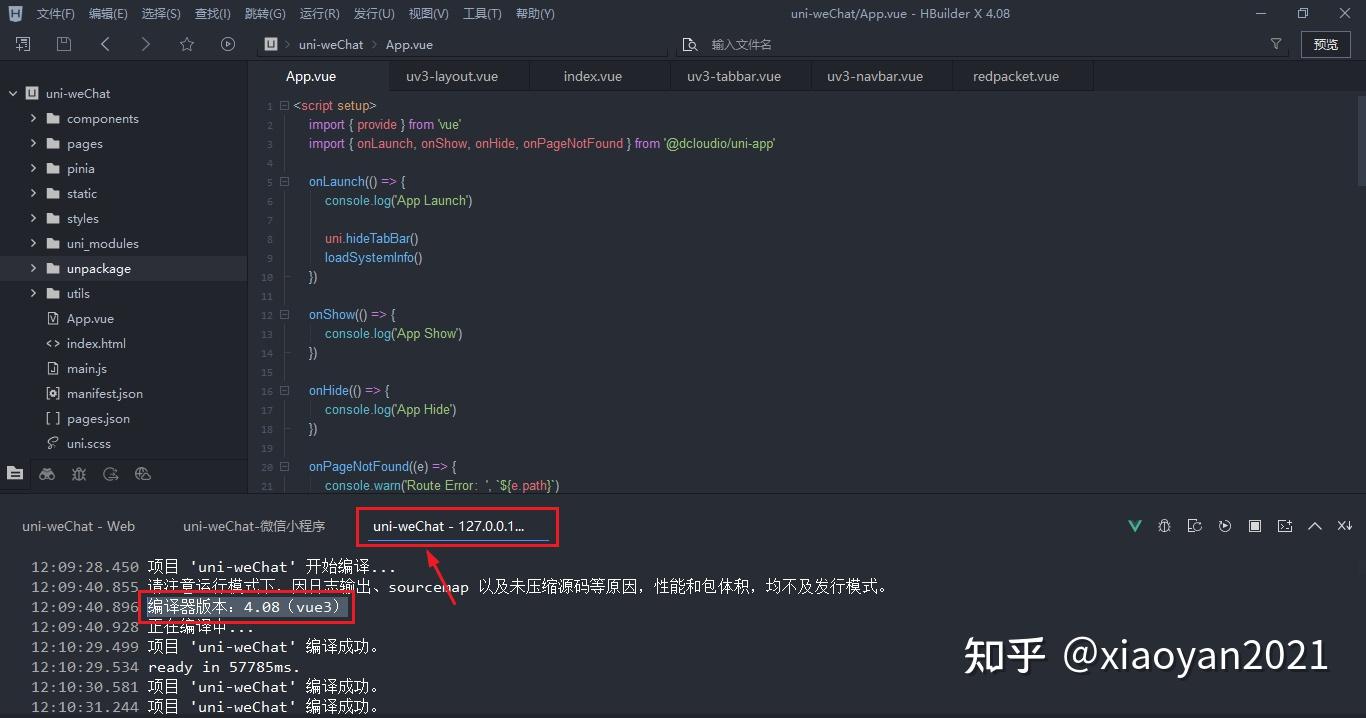This screenshot has width=1366, height=718.
Task: Click the 预览 button
Action: (1325, 44)
